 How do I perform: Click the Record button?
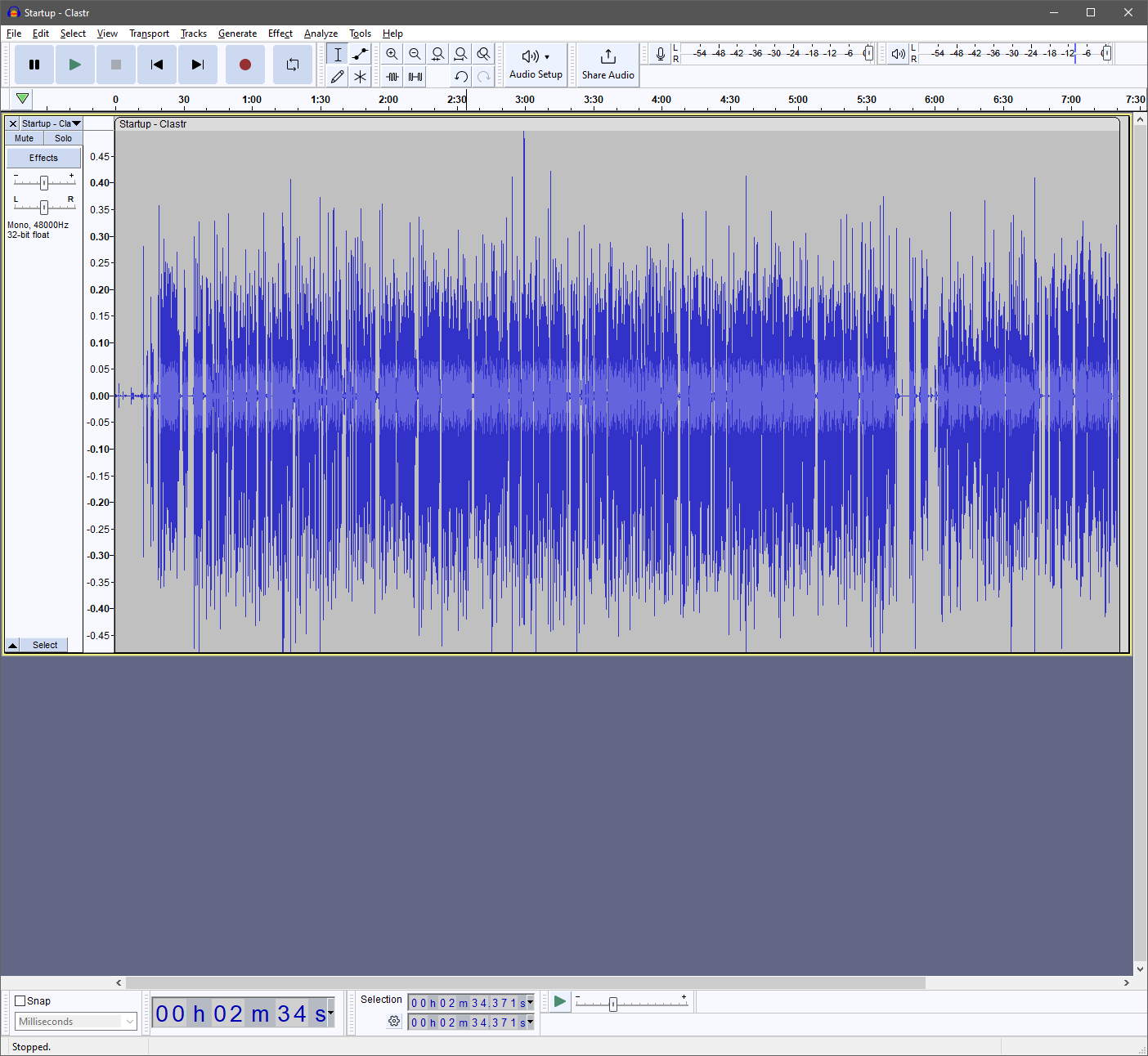244,65
